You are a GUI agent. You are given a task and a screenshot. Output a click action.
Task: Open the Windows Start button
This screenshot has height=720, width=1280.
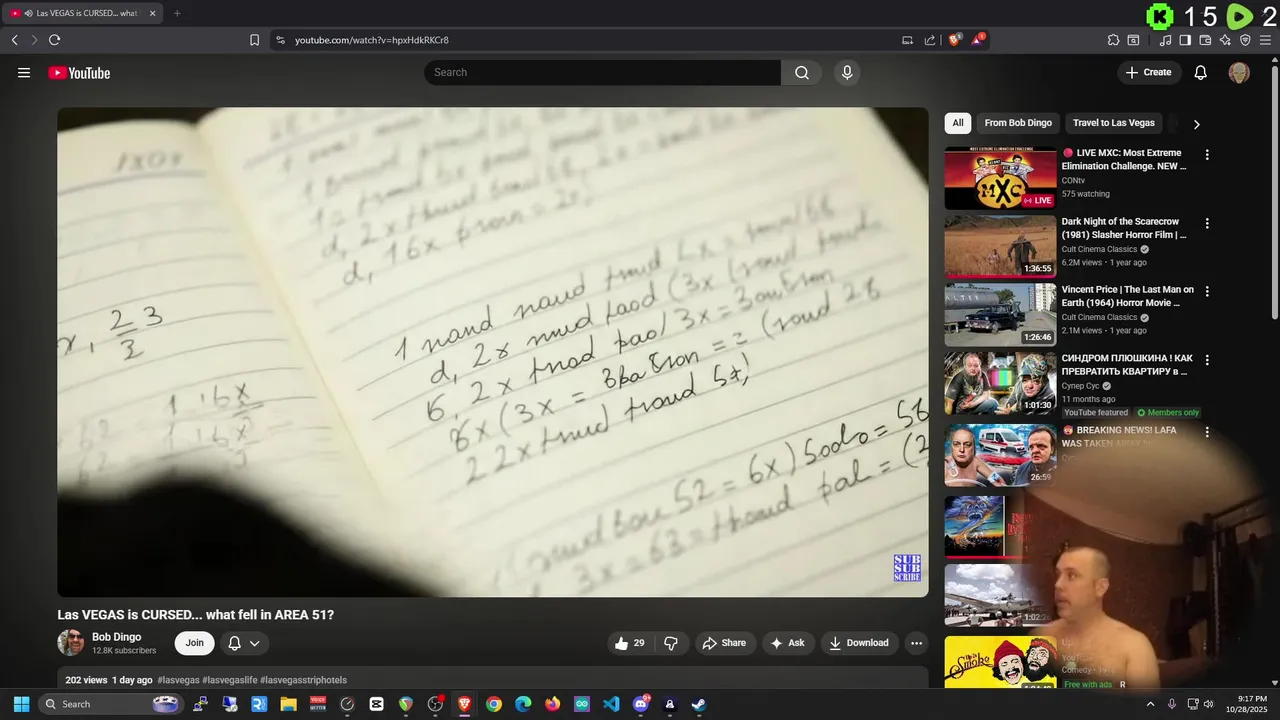click(x=21, y=704)
